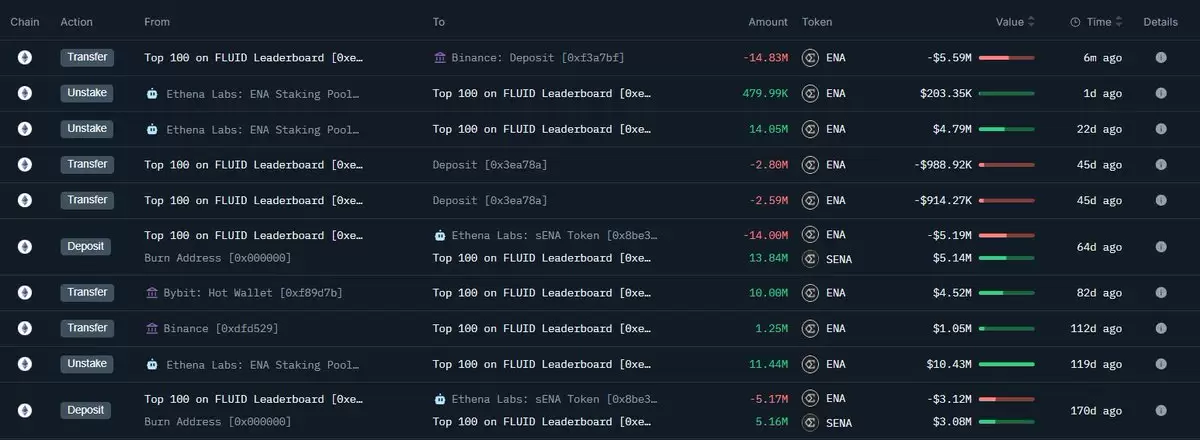The image size is (1200, 440).
Task: Click bank icon beside Binance: Deposit
Action: click(440, 58)
